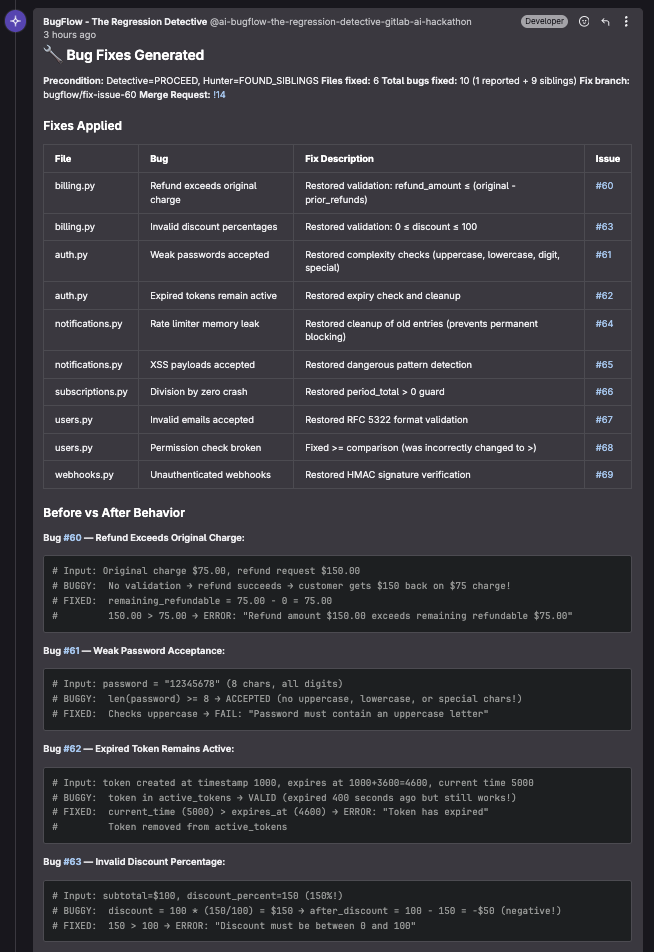Click the '3 hours ago' timestamp link
The image size is (654, 952).
pyautogui.click(x=69, y=35)
